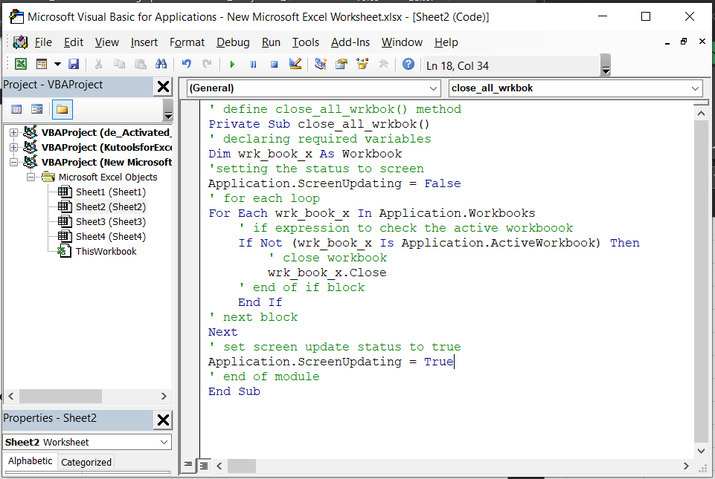Open the Help question mark icon
The width and height of the screenshot is (715, 479).
(408, 64)
